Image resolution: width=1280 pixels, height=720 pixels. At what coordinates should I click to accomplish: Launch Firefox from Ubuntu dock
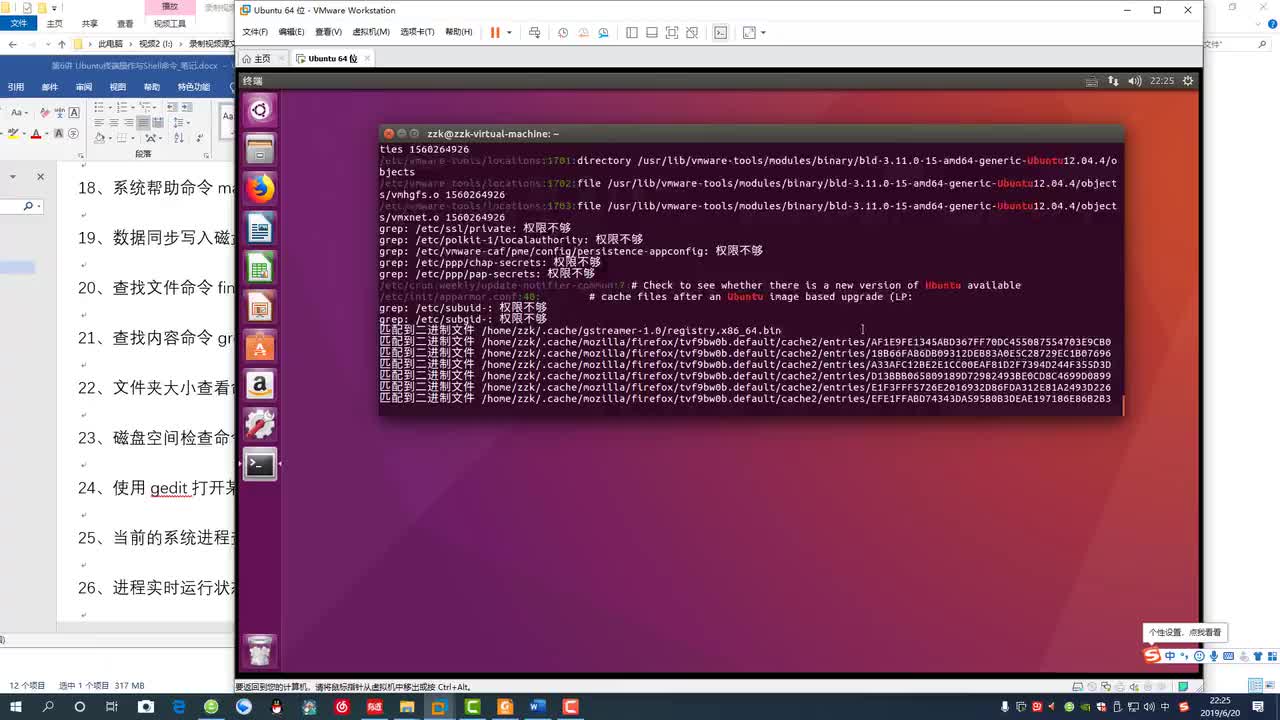click(x=260, y=189)
